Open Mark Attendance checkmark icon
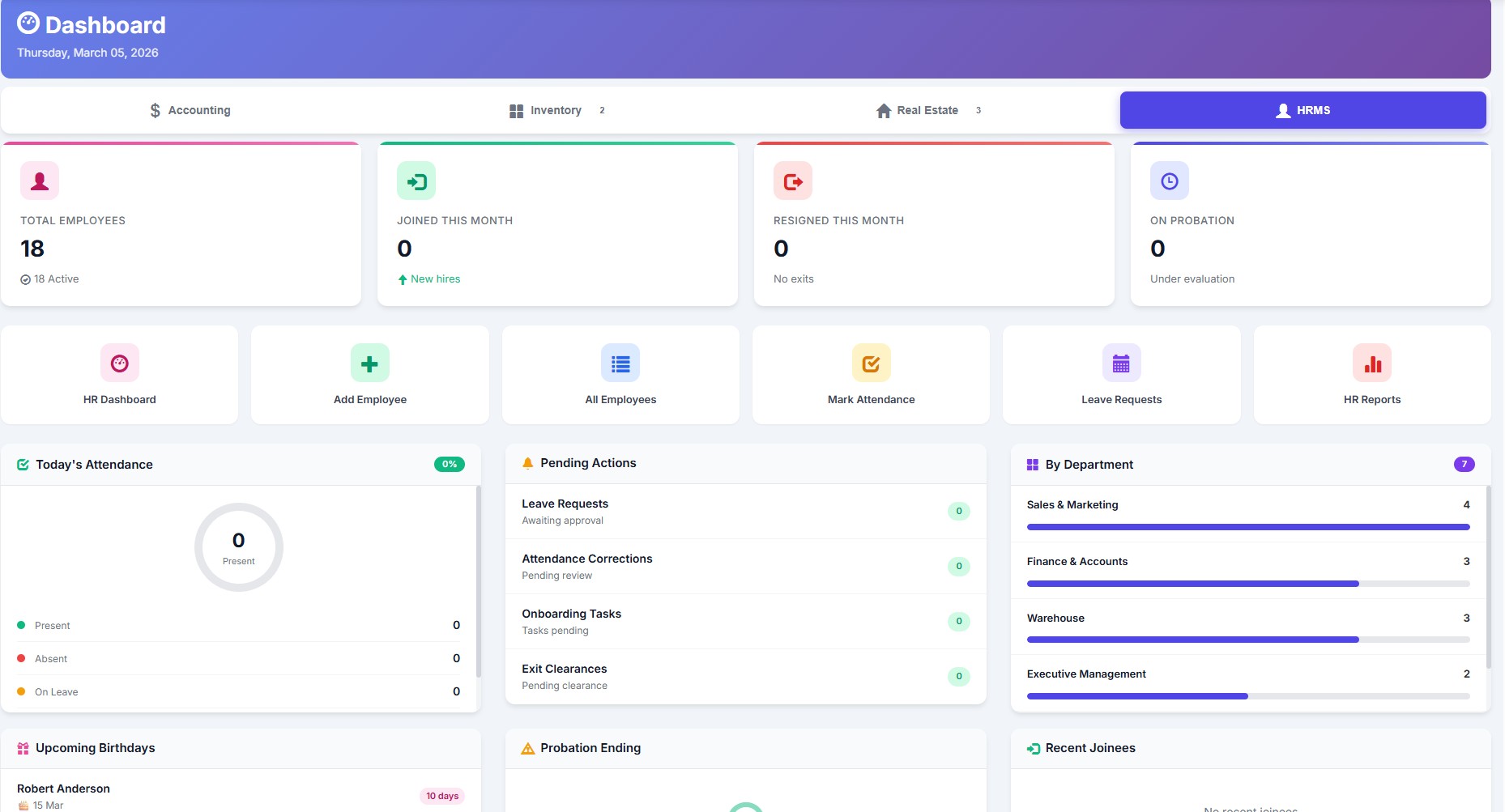 point(870,363)
